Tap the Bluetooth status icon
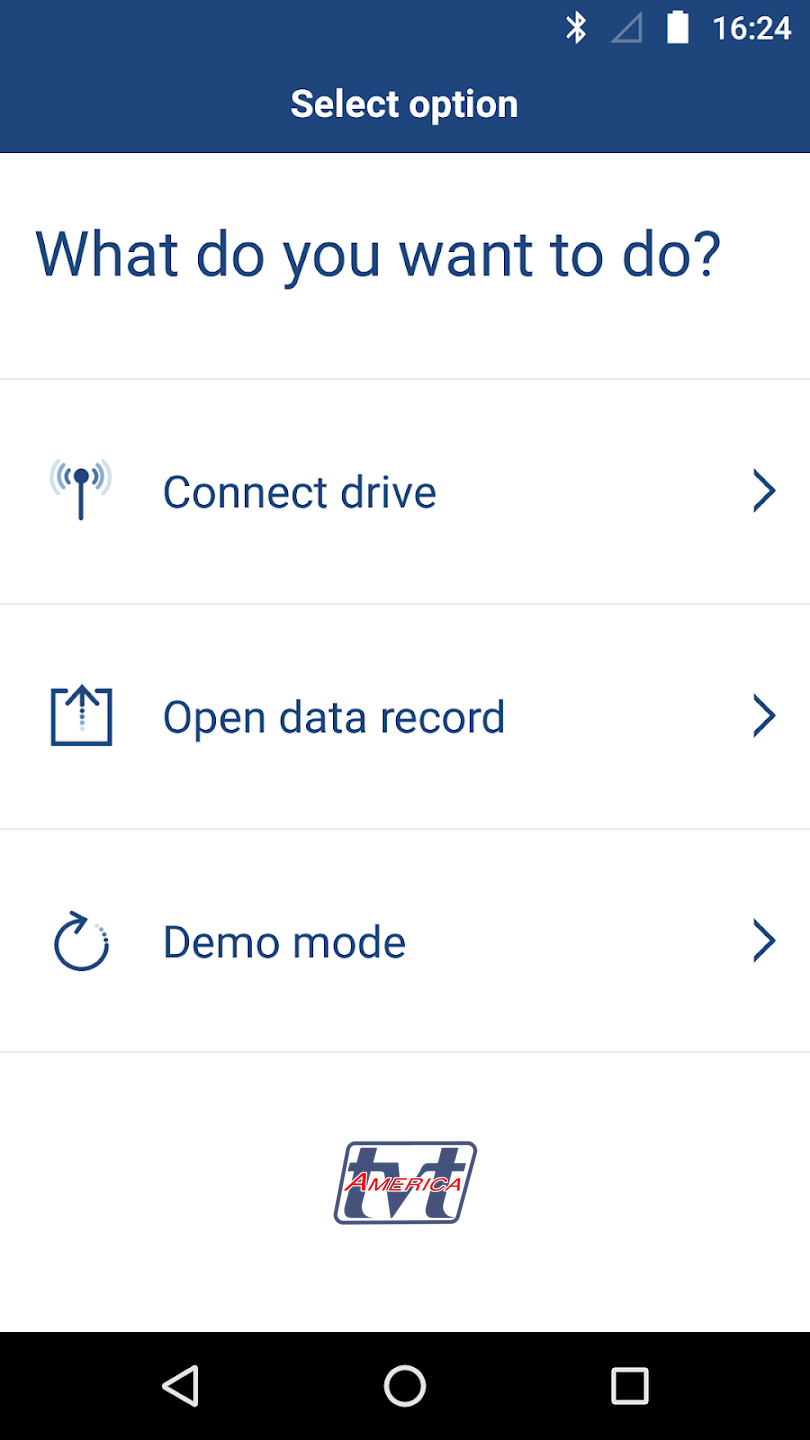 pos(576,28)
